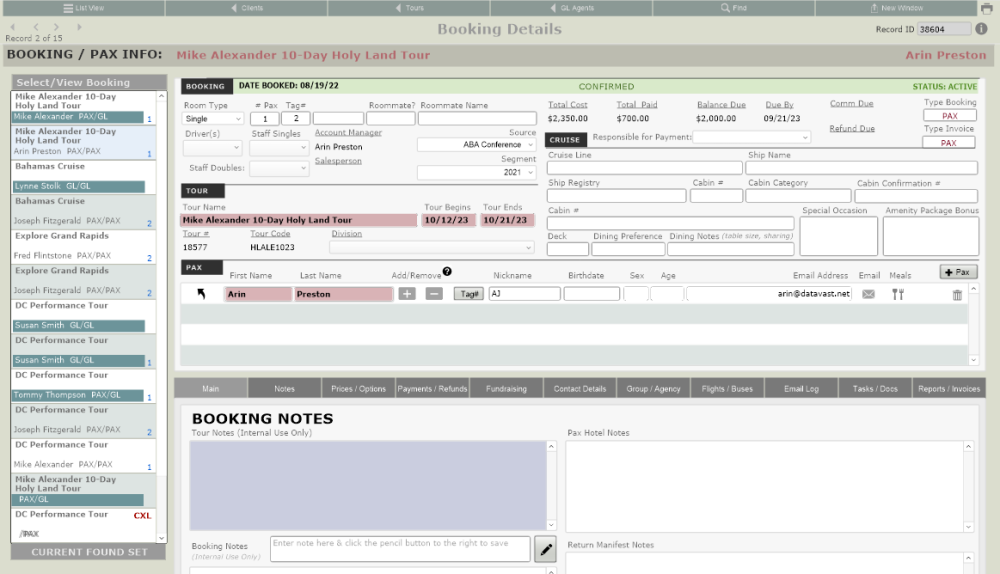
Task: Click the Total Cost link
Action: click(x=568, y=105)
